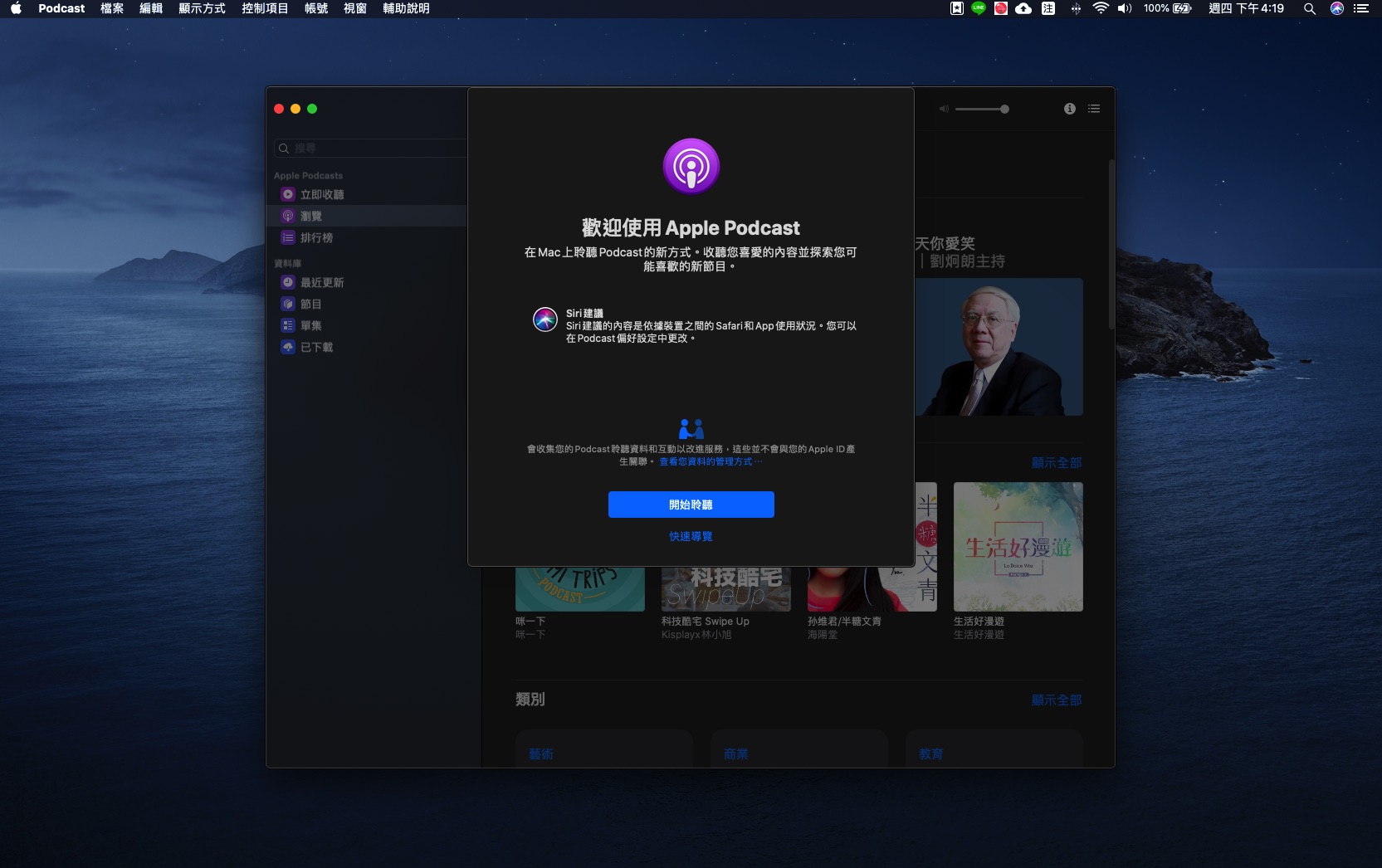Image resolution: width=1382 pixels, height=868 pixels.
Task: Open the 快速導覽 quick tour link
Action: click(691, 536)
